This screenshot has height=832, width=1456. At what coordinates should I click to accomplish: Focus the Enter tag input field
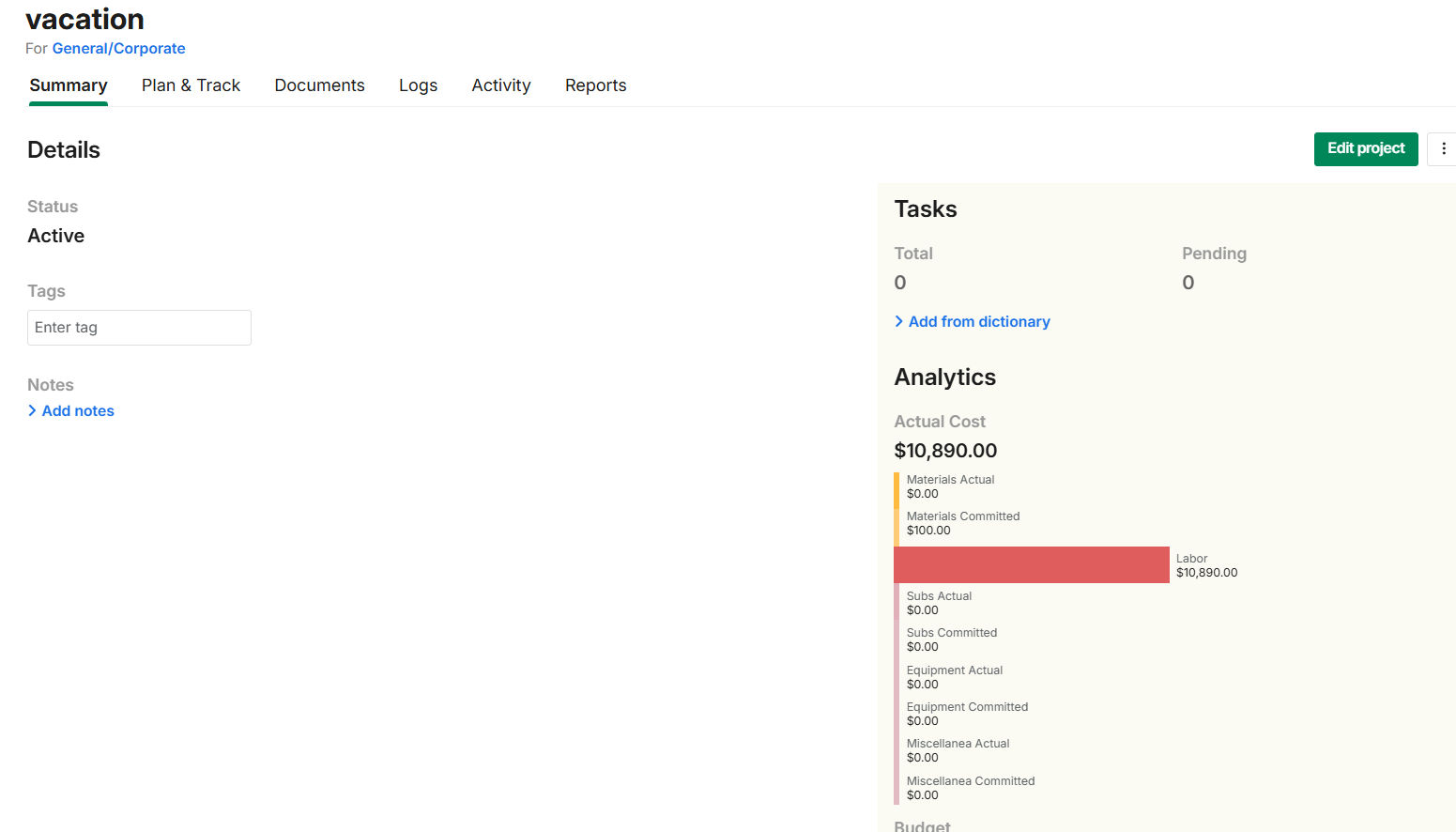[139, 328]
